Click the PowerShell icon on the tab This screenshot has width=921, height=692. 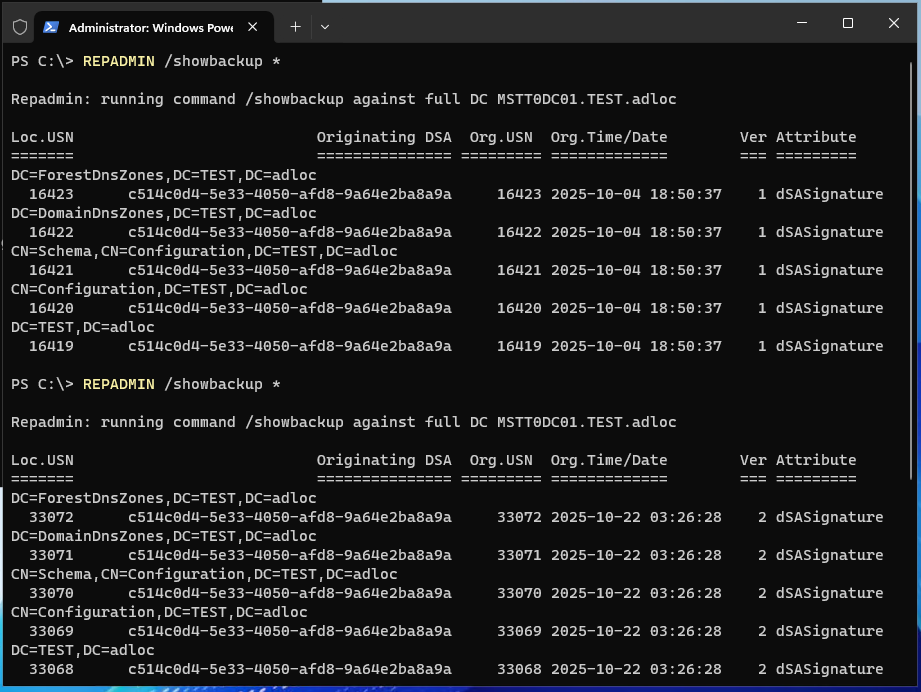[x=51, y=27]
